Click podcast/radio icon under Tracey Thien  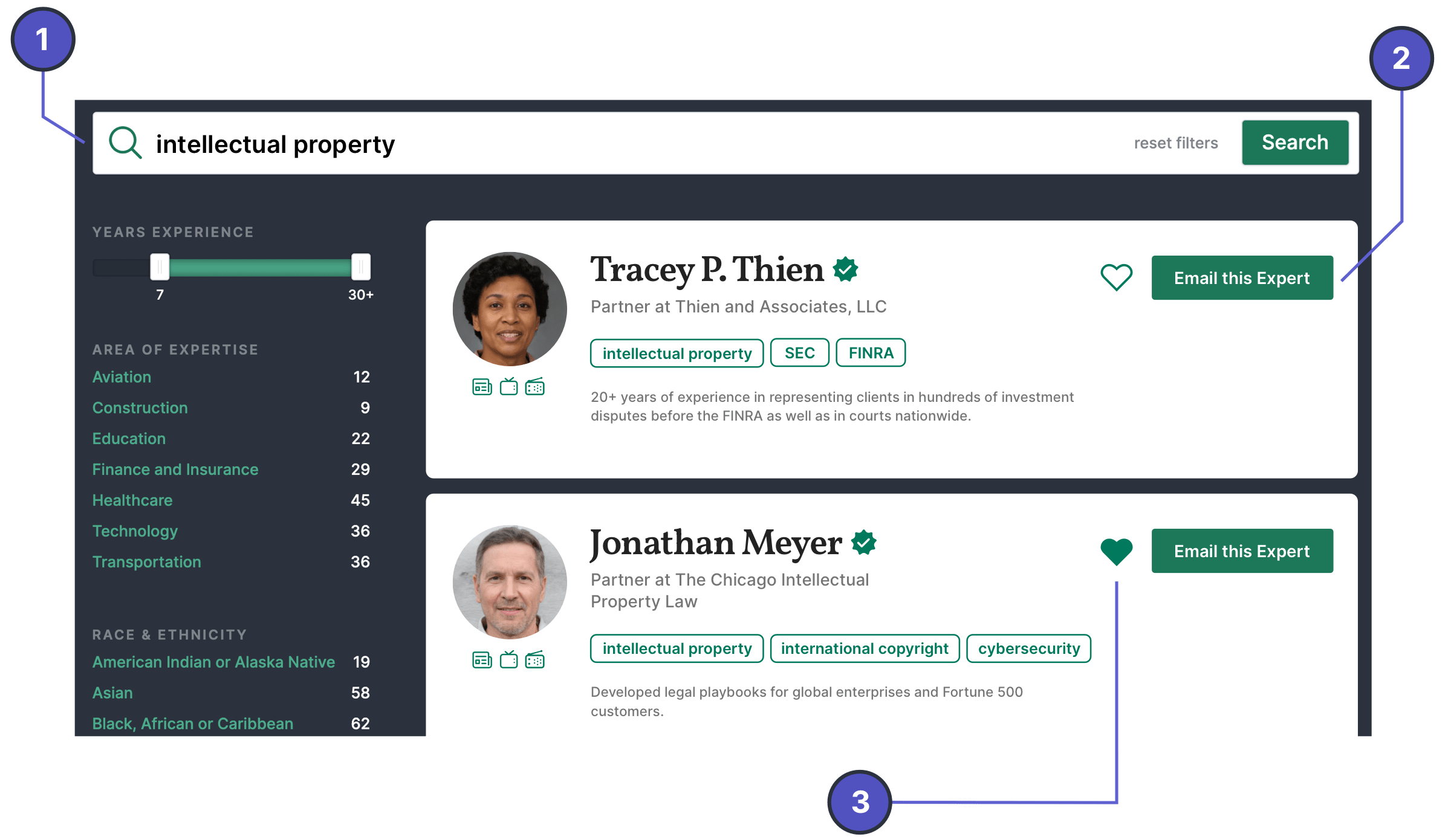537,388
